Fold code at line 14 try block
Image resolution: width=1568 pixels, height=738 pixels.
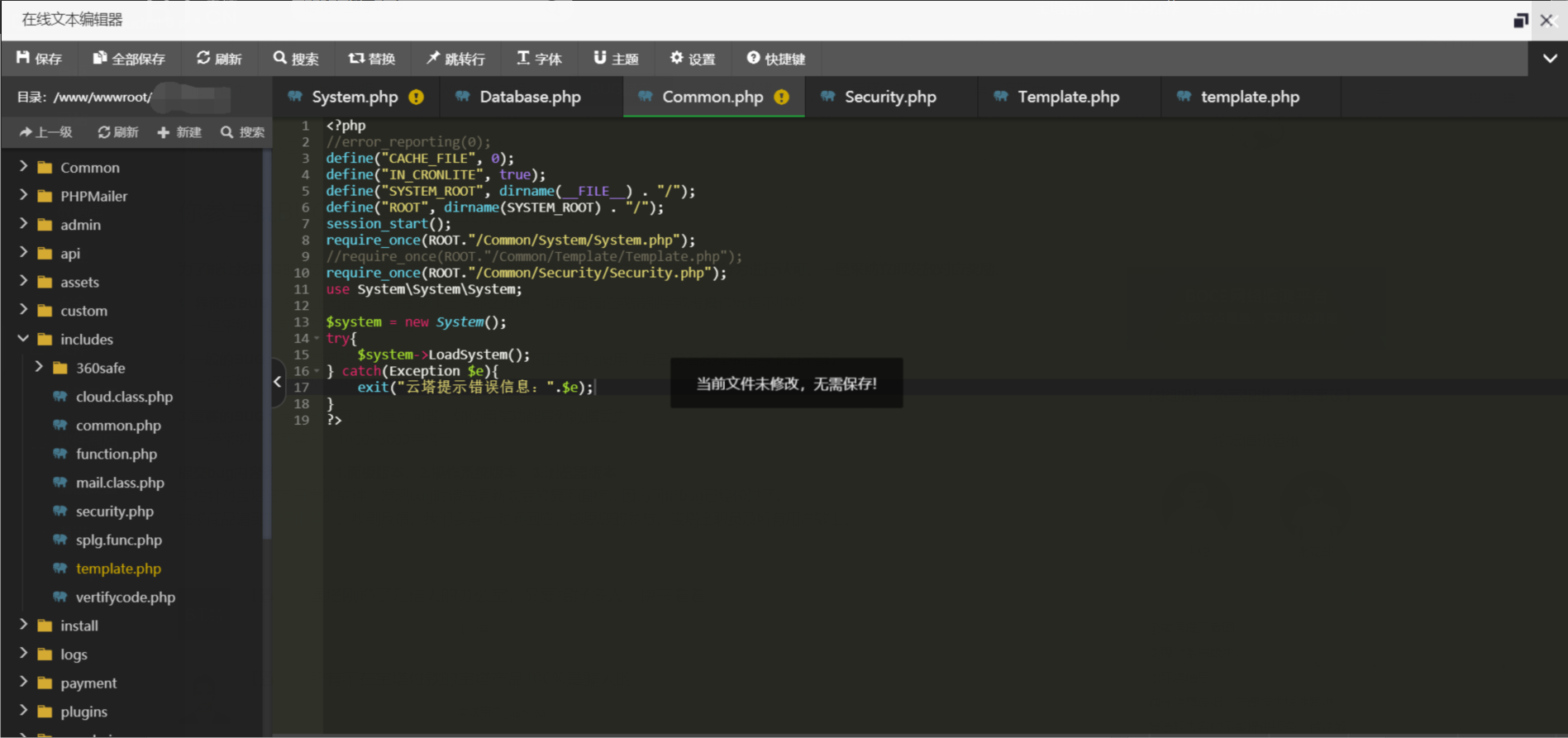pos(317,339)
